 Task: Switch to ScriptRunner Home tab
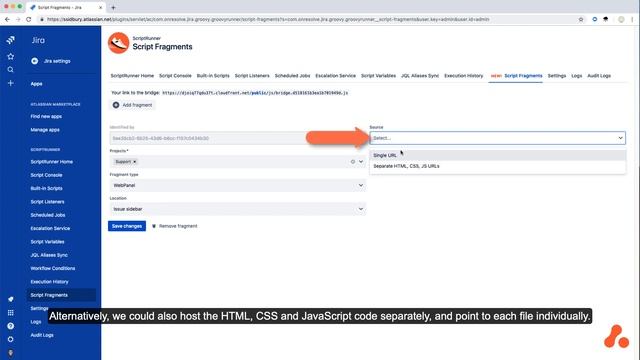tap(132, 76)
